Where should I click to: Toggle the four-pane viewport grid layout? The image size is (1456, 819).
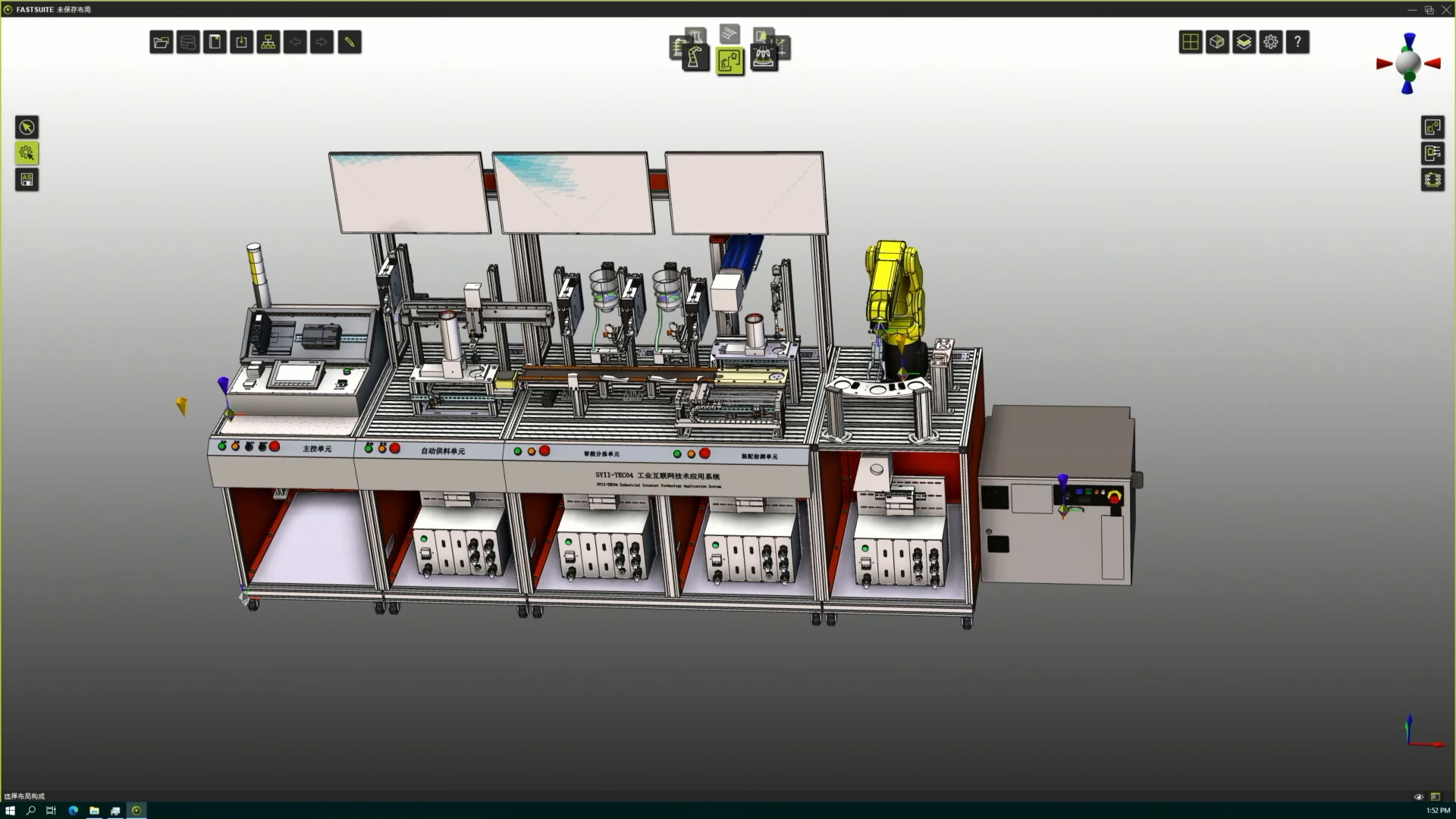point(1191,42)
